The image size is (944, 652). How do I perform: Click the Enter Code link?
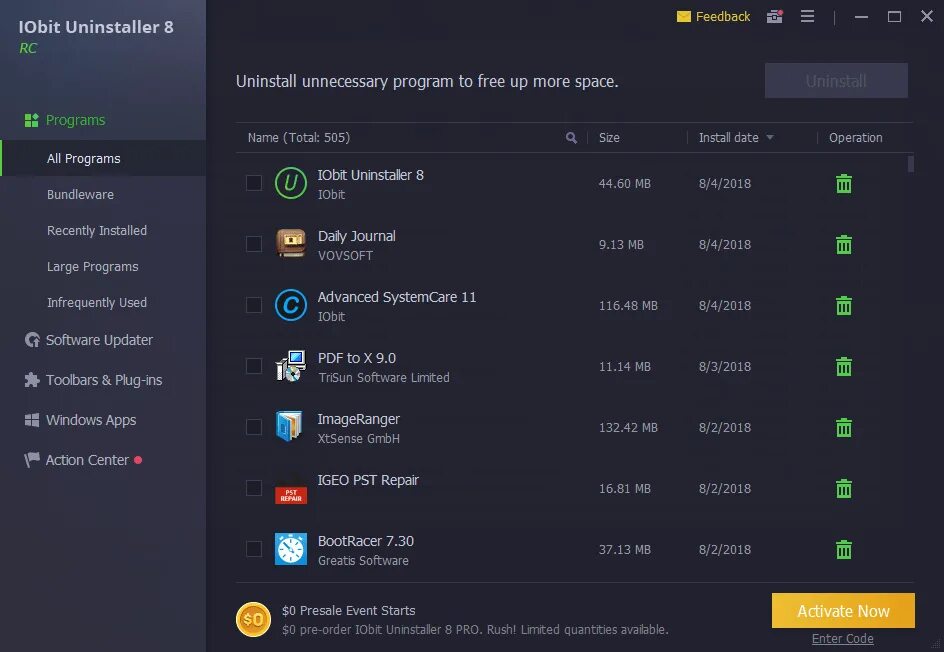(x=842, y=639)
